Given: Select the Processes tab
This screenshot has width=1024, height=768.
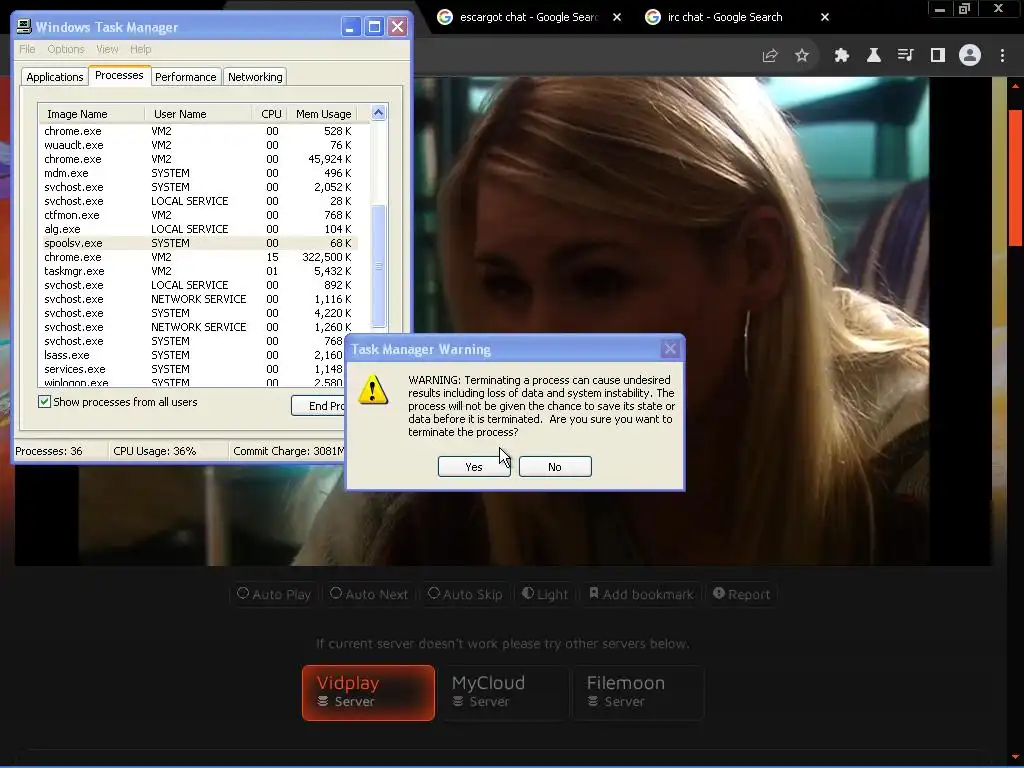Looking at the screenshot, I should 119,75.
